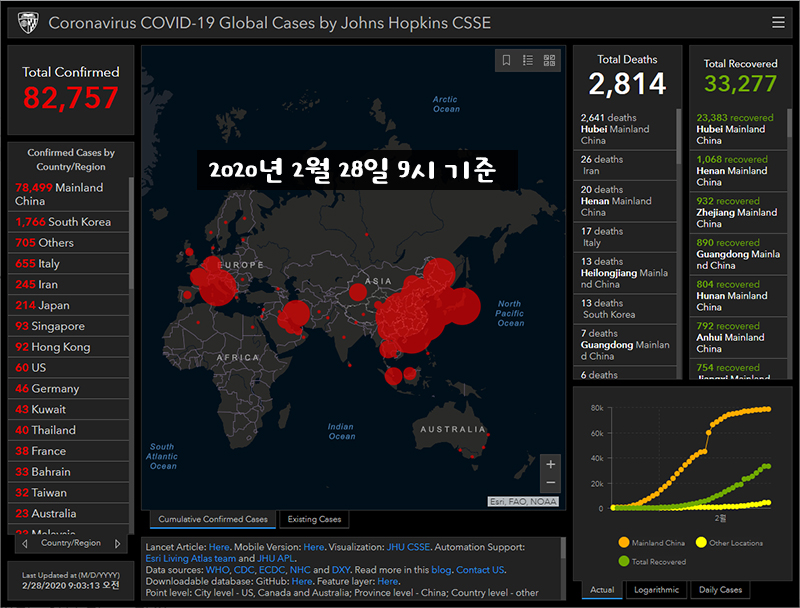Click the large red China case circle
The width and height of the screenshot is (800, 608).
pyautogui.click(x=411, y=319)
